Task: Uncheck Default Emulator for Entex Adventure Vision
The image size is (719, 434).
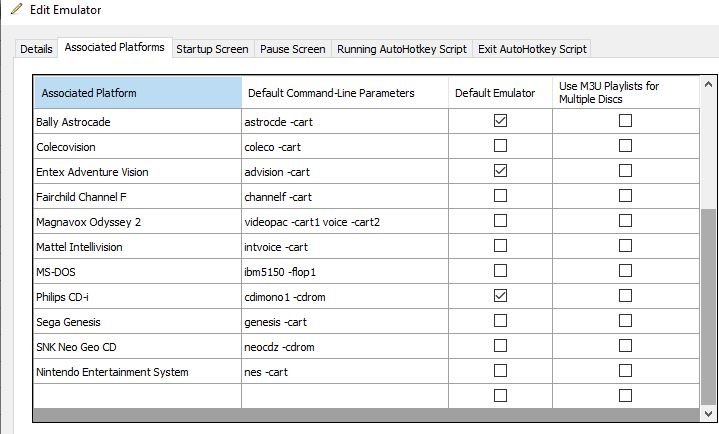Action: tap(500, 171)
